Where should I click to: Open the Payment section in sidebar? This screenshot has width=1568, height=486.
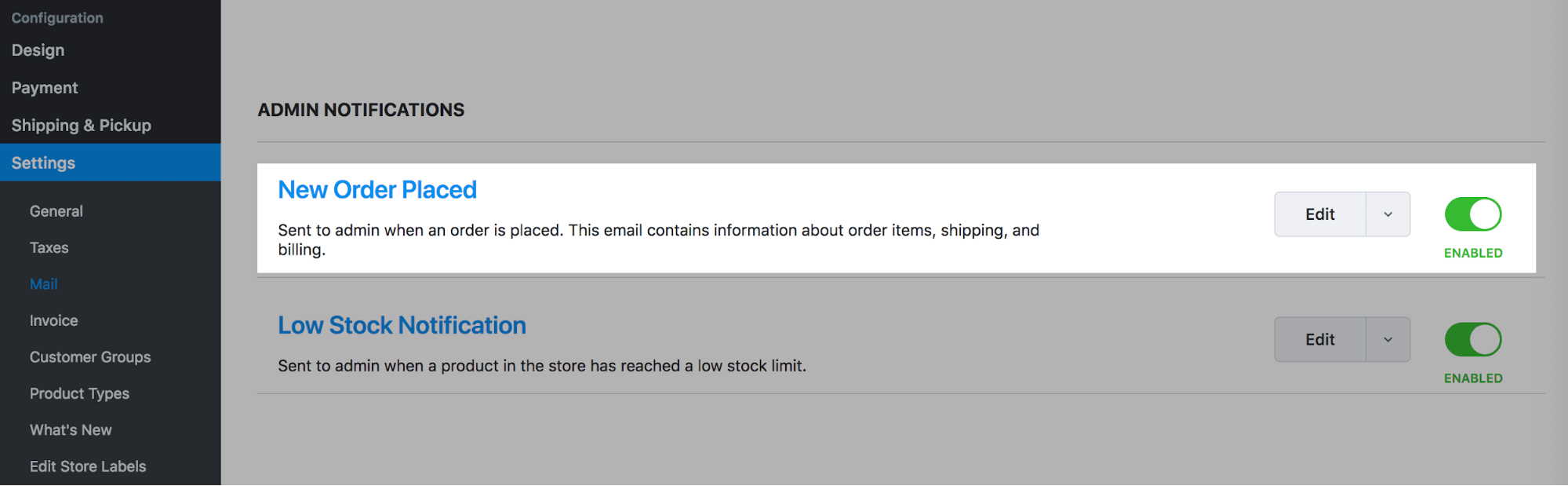click(x=45, y=88)
